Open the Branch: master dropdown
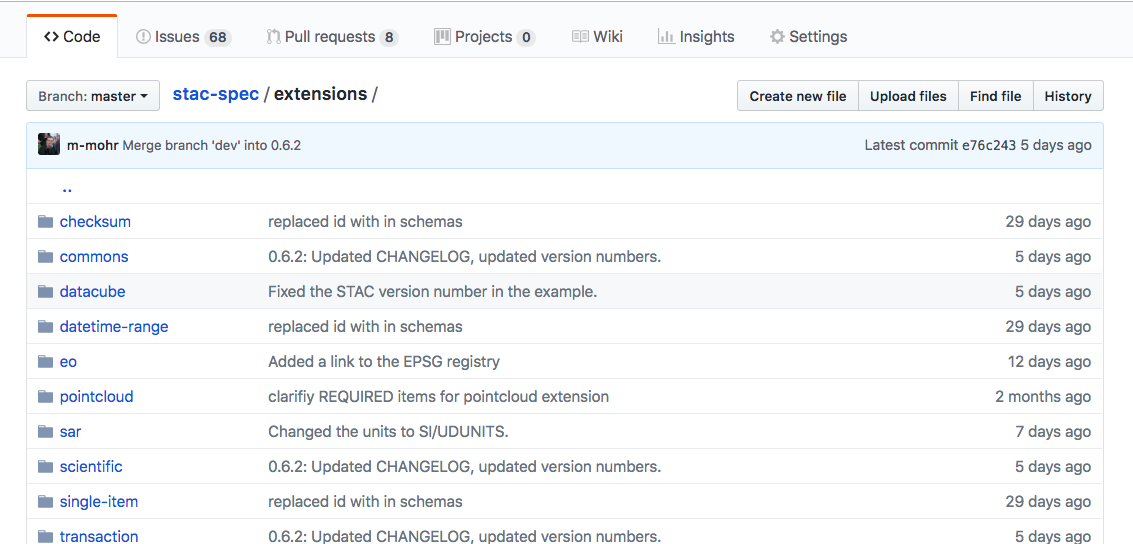Screen dimensions: 1133x544 click(92, 96)
